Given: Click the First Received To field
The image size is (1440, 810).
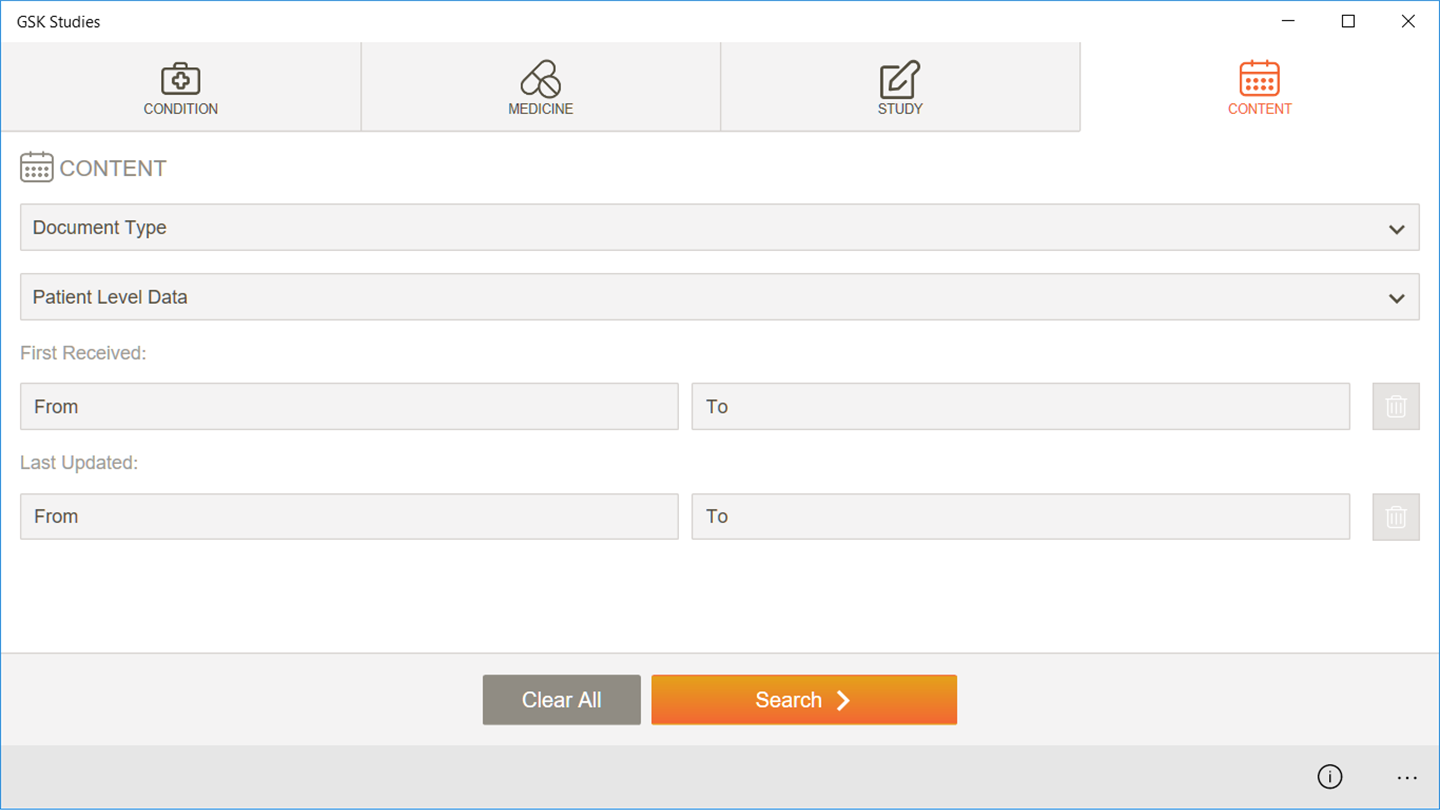Looking at the screenshot, I should coord(1020,406).
